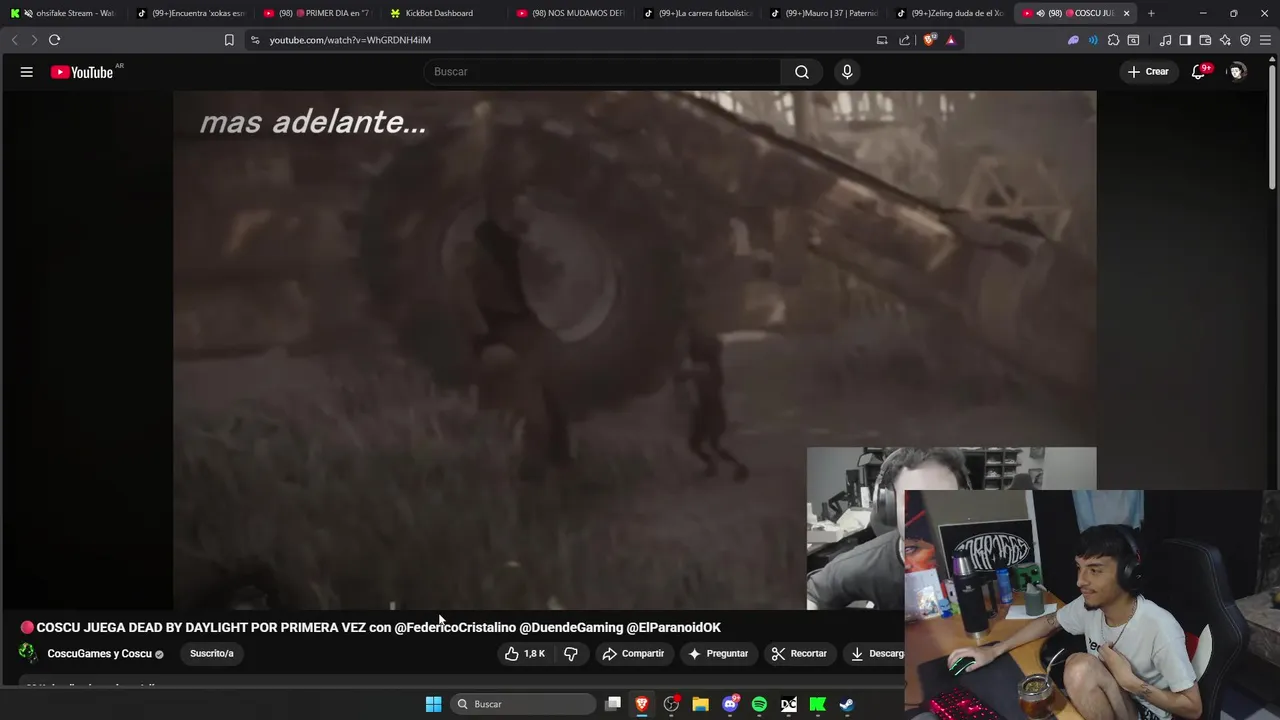Open the browser main hamburger menu
This screenshot has height=720, width=1280.
[1265, 40]
